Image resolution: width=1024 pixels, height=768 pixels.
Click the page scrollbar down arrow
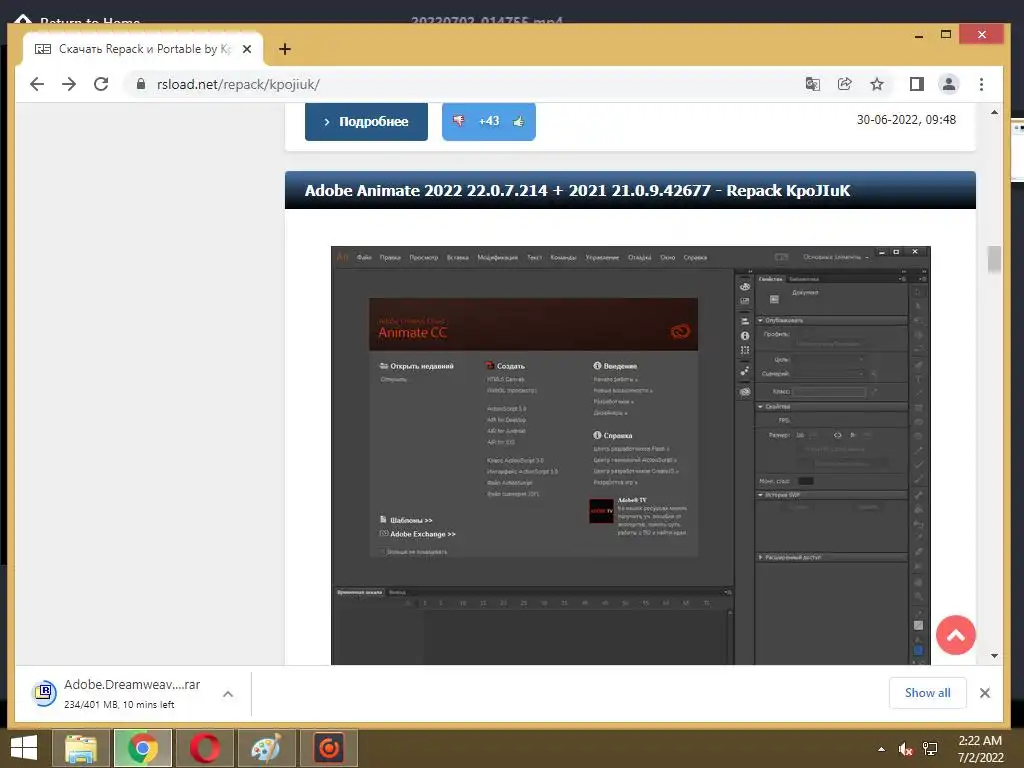tap(994, 656)
